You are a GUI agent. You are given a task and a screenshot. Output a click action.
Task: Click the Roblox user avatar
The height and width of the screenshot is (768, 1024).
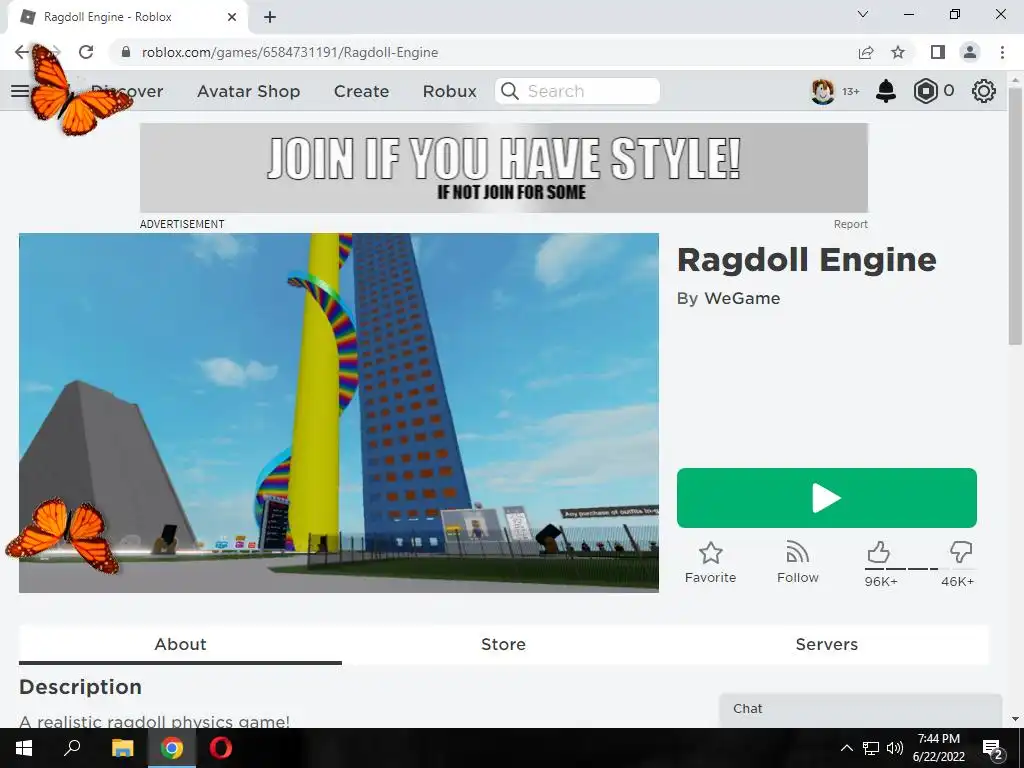point(822,91)
